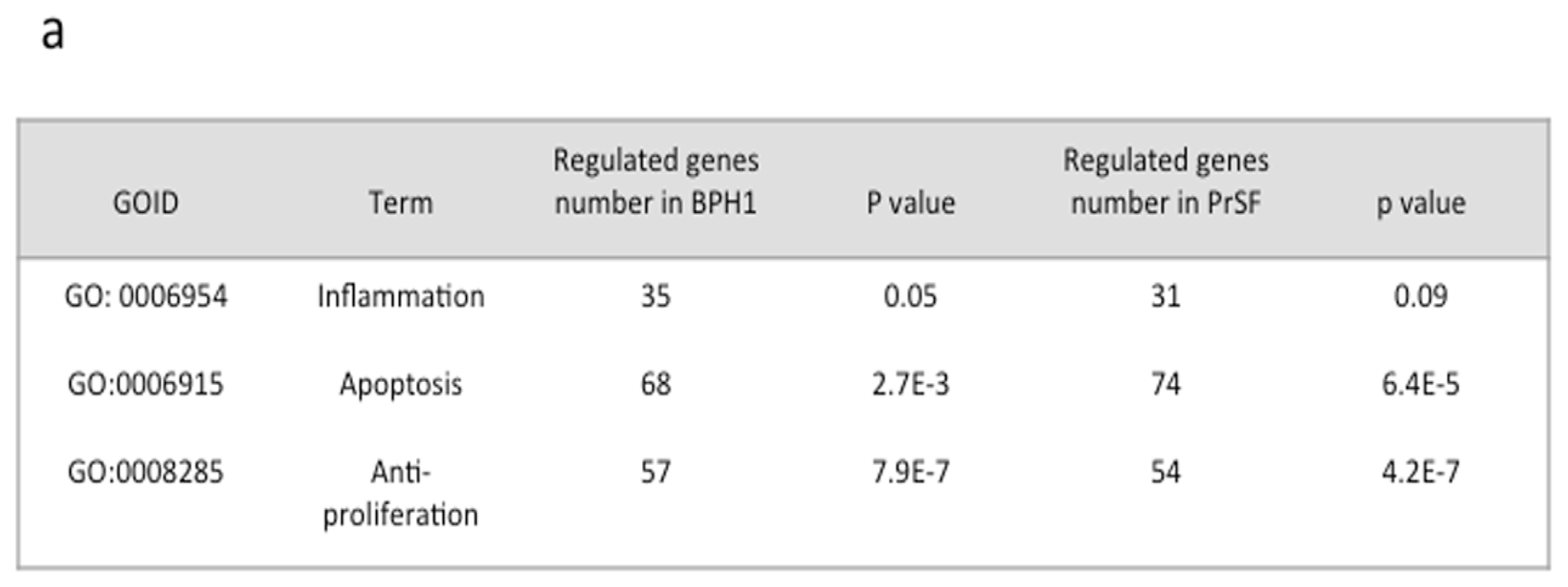The height and width of the screenshot is (587, 1568).
Task: Select the value 57 in the Anti-proliferation row
Action: click(x=656, y=472)
